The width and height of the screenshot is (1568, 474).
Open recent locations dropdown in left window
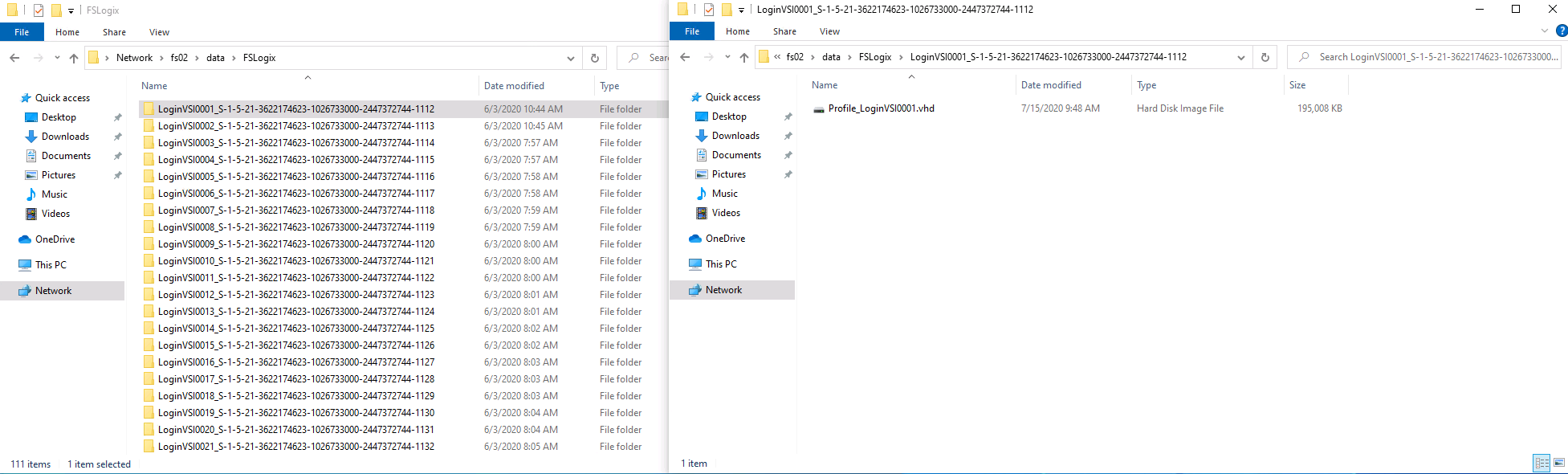tap(57, 58)
